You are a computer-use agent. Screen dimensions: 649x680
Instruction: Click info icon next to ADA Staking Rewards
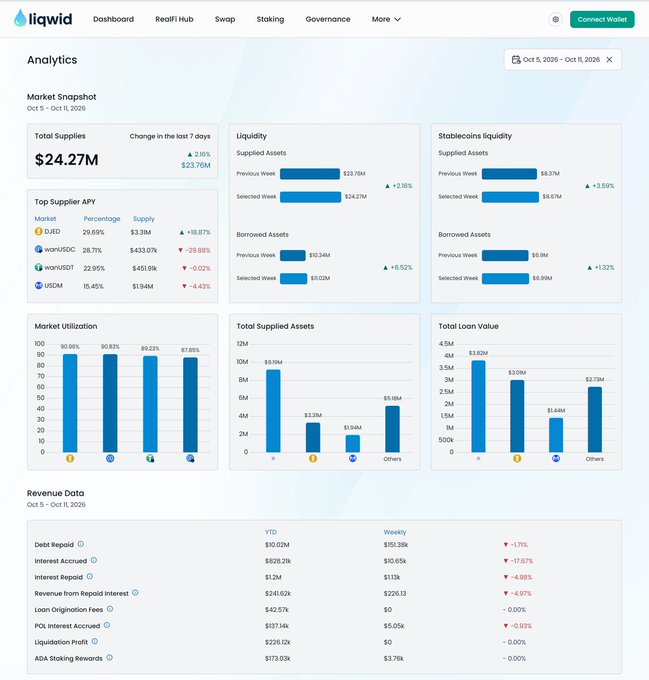tap(110, 657)
